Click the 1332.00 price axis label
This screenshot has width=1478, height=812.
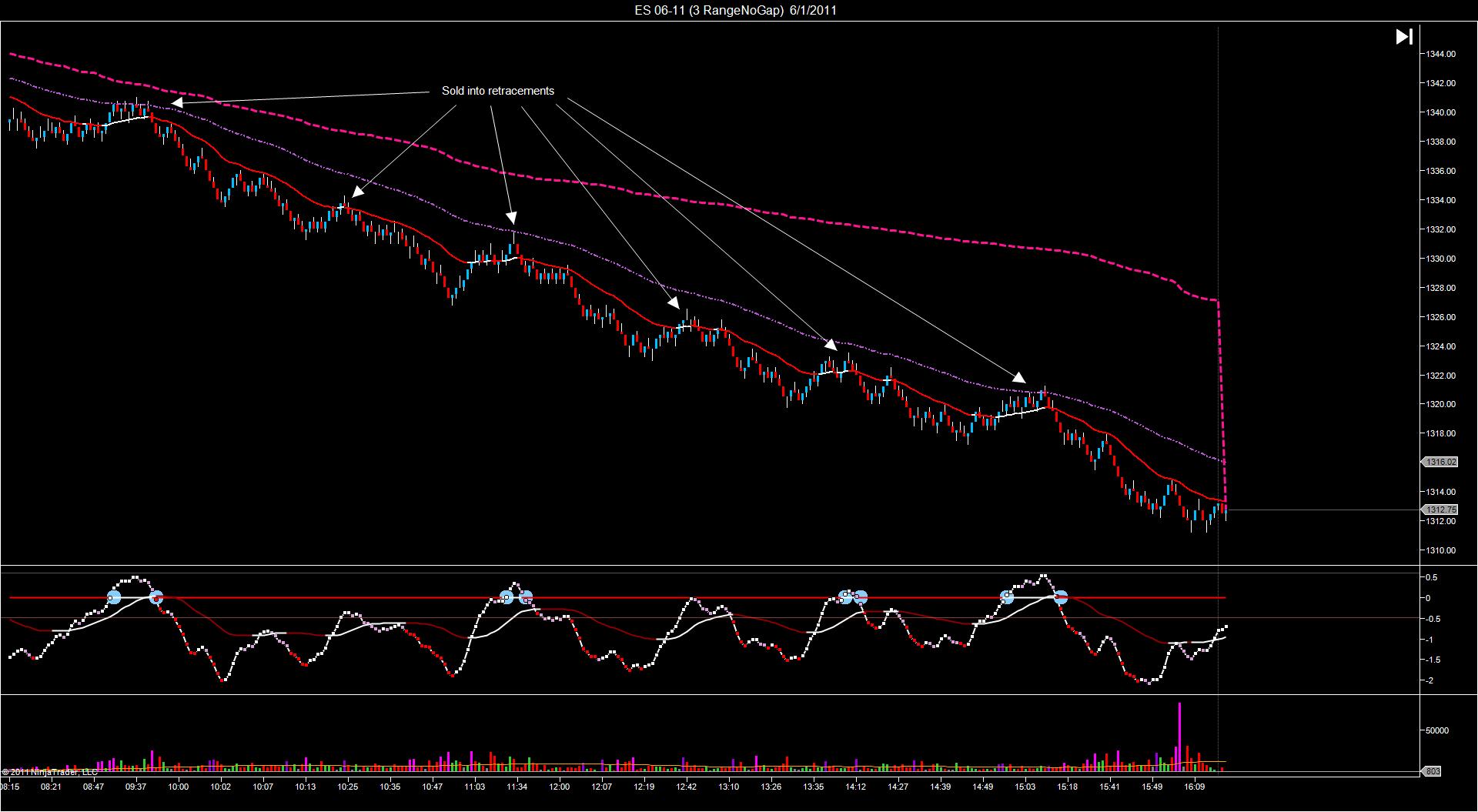1440,229
